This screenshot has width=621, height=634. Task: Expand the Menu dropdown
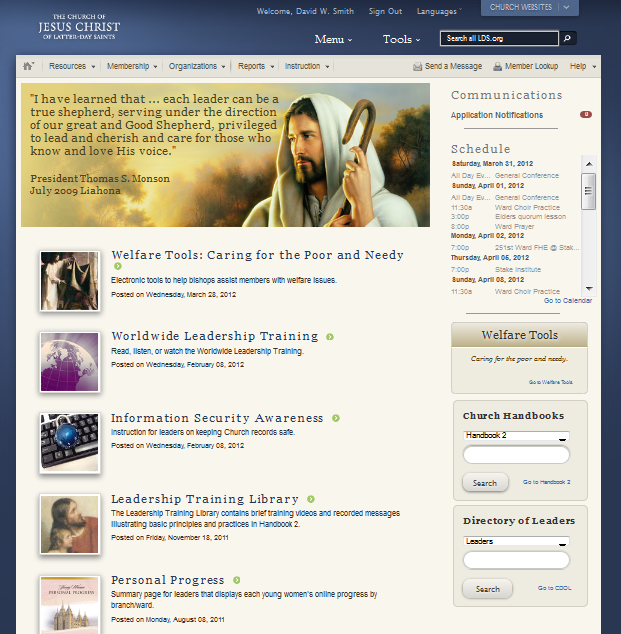pos(333,39)
